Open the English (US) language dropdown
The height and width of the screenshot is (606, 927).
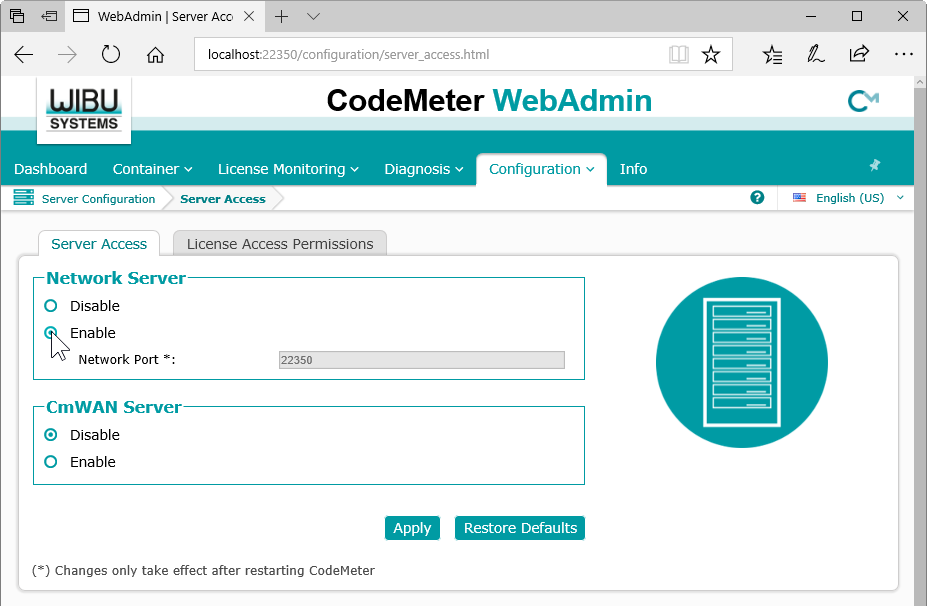(849, 198)
